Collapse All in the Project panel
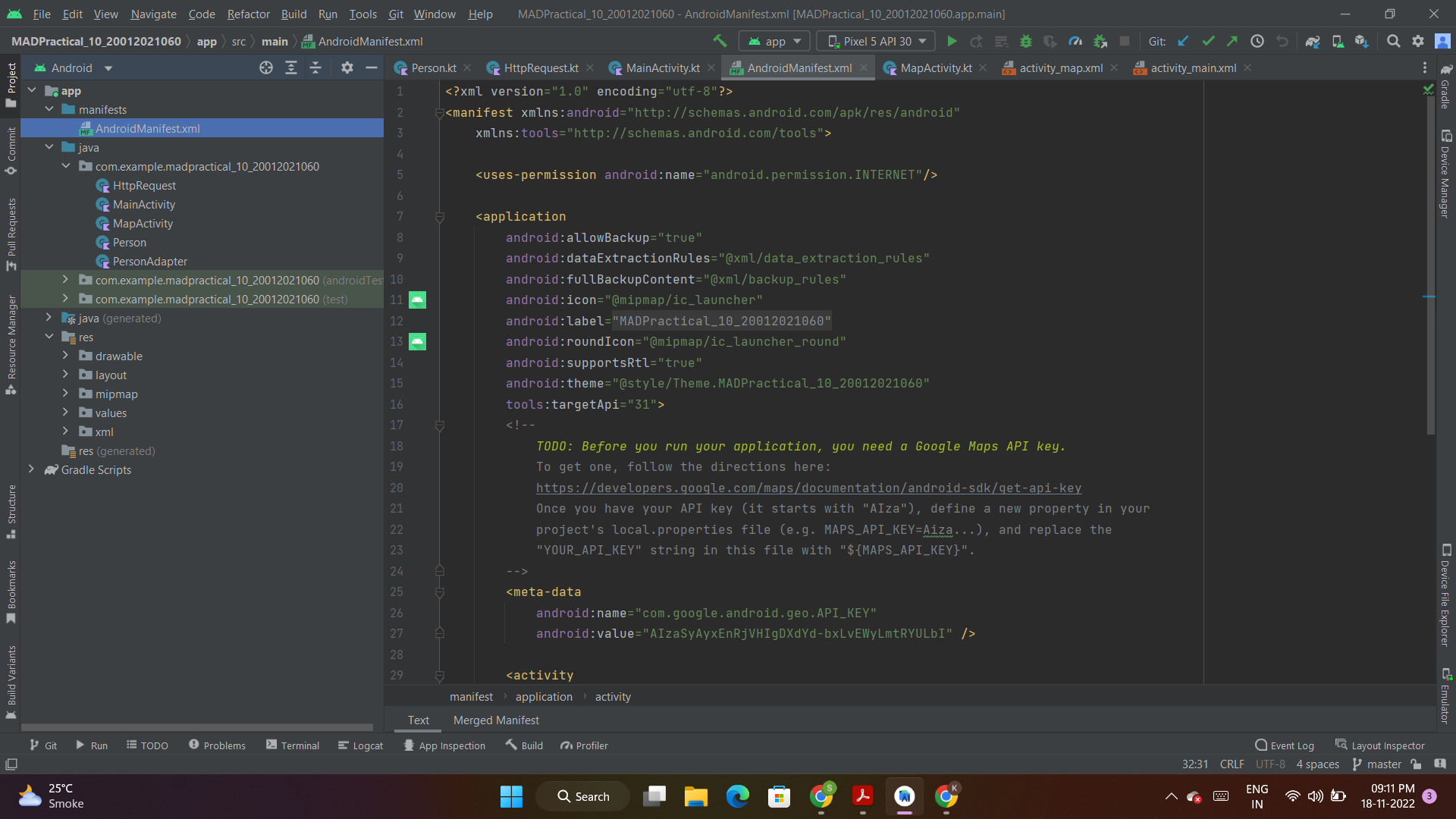 click(x=316, y=67)
